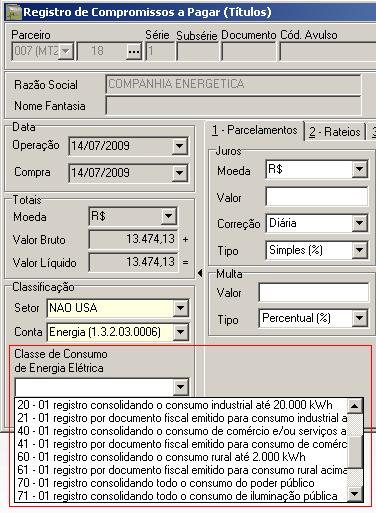Open the Parceiro lookup ellipsis button
The image size is (376, 513).
(134, 51)
